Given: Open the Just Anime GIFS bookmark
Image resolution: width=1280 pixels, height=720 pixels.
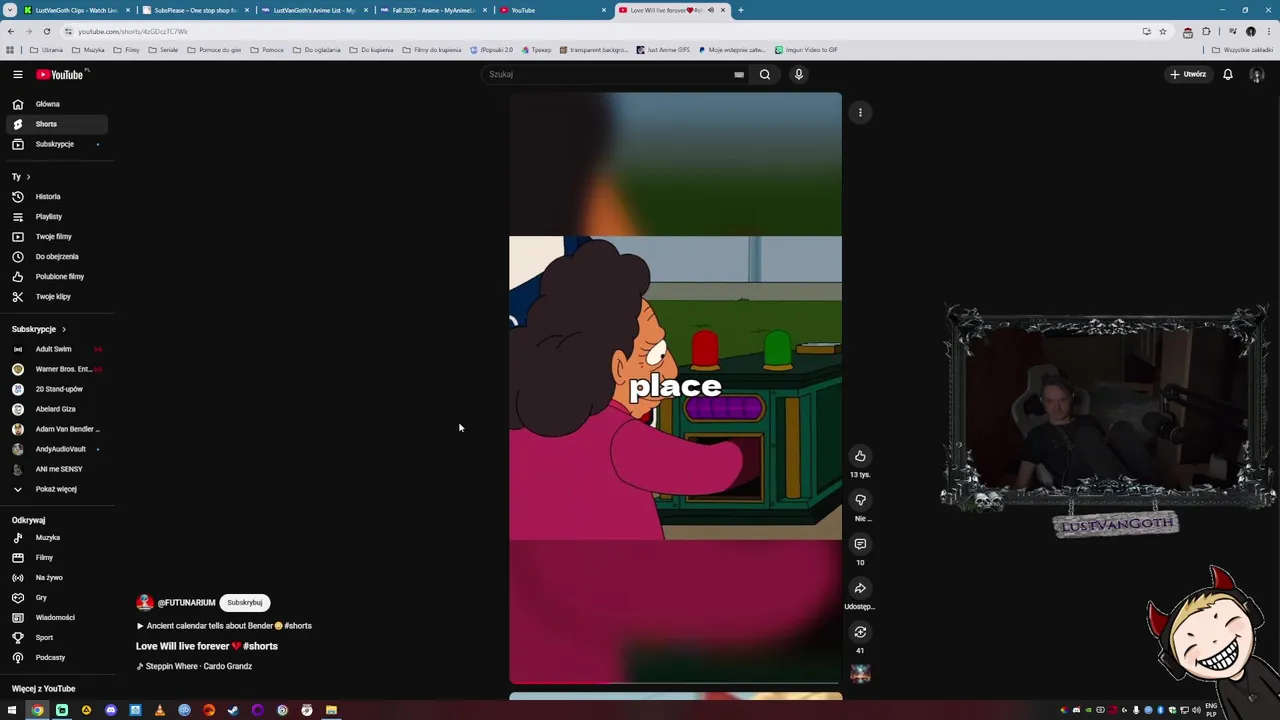Looking at the screenshot, I should click(x=662, y=50).
